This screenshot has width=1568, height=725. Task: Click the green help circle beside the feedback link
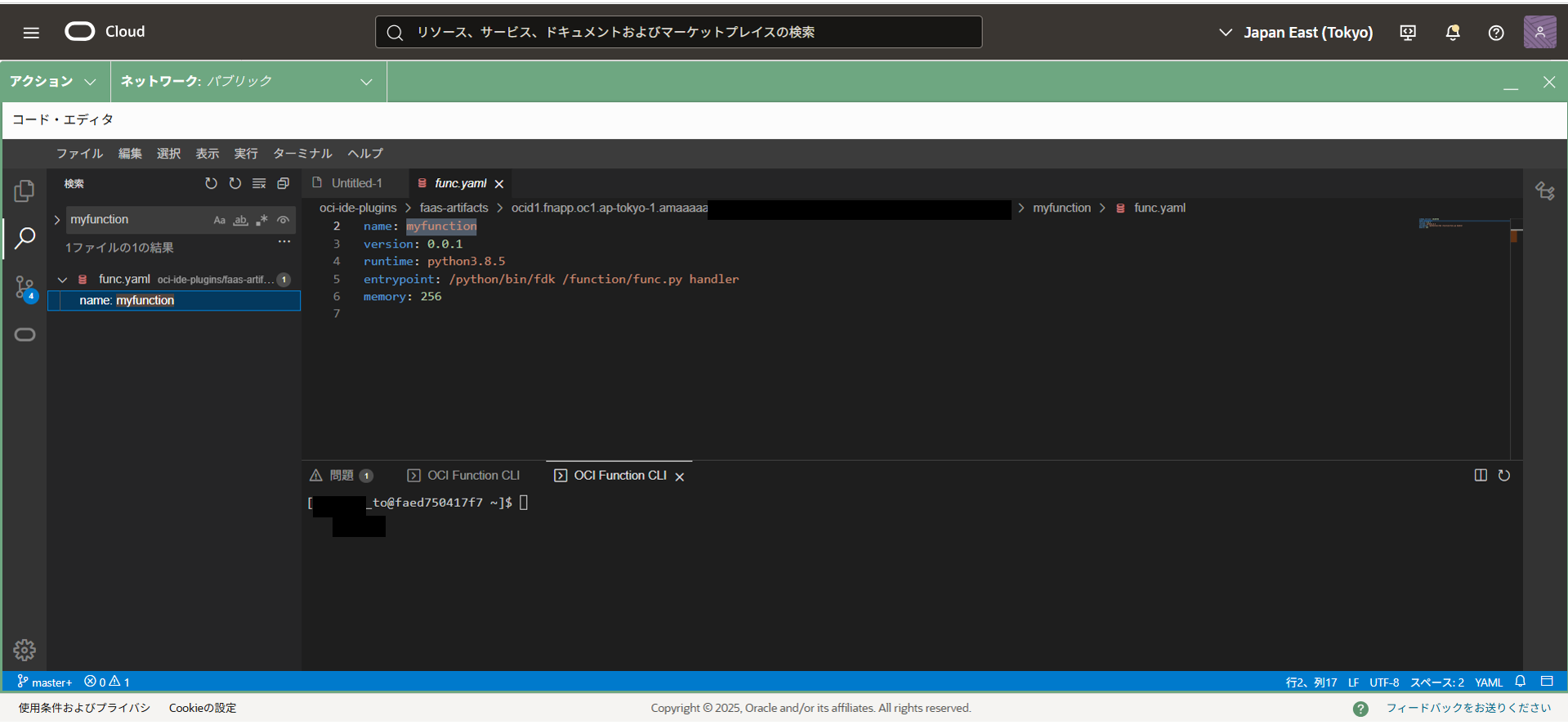tap(1360, 709)
